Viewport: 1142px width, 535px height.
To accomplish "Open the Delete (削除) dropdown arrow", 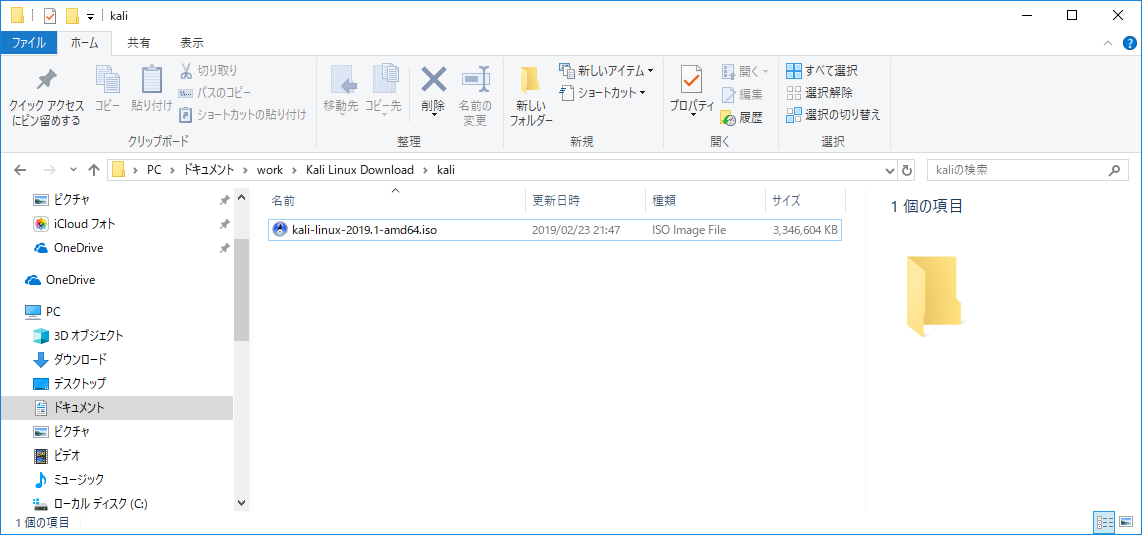I will coord(433,115).
